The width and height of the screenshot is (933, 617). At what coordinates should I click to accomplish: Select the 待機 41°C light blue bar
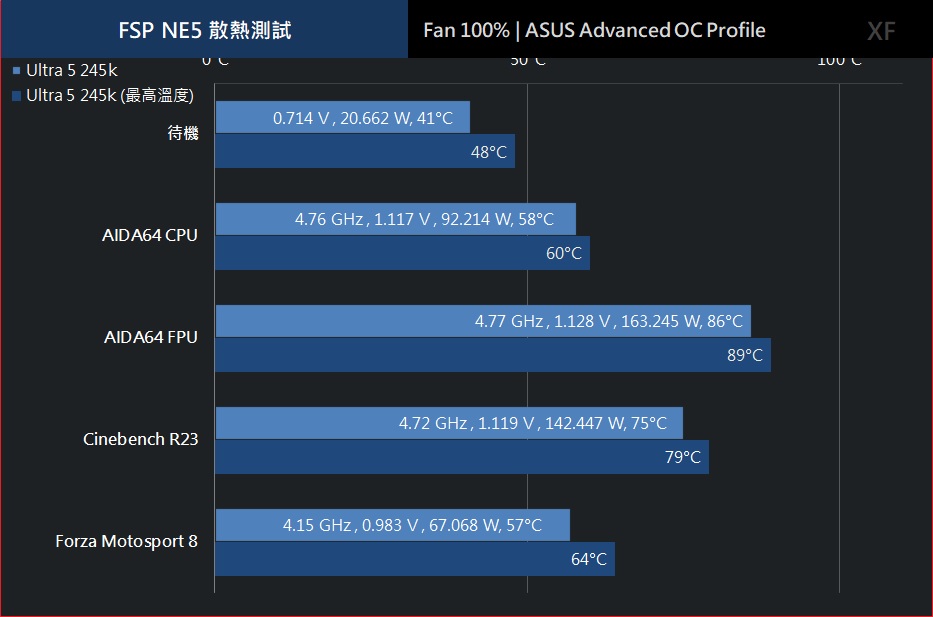pyautogui.click(x=343, y=117)
